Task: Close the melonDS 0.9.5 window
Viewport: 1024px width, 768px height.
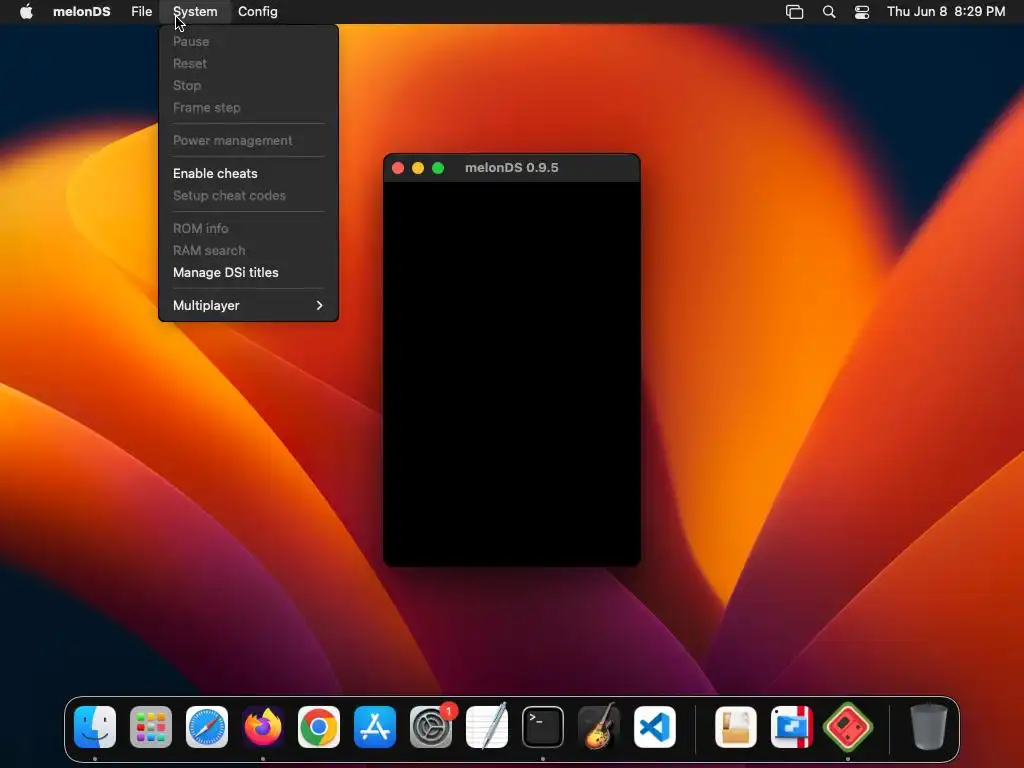Action: pos(398,168)
